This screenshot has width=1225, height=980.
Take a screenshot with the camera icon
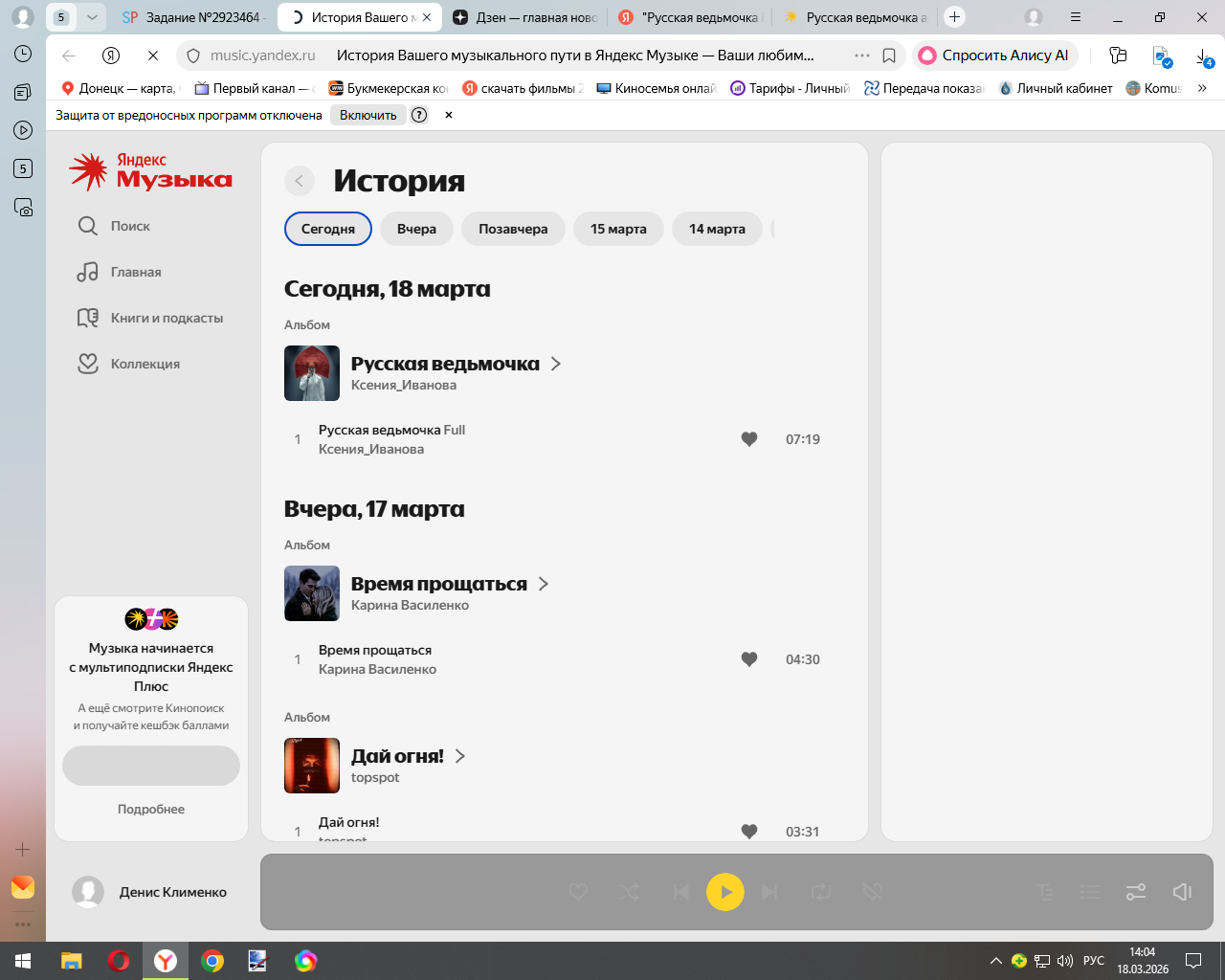click(23, 207)
